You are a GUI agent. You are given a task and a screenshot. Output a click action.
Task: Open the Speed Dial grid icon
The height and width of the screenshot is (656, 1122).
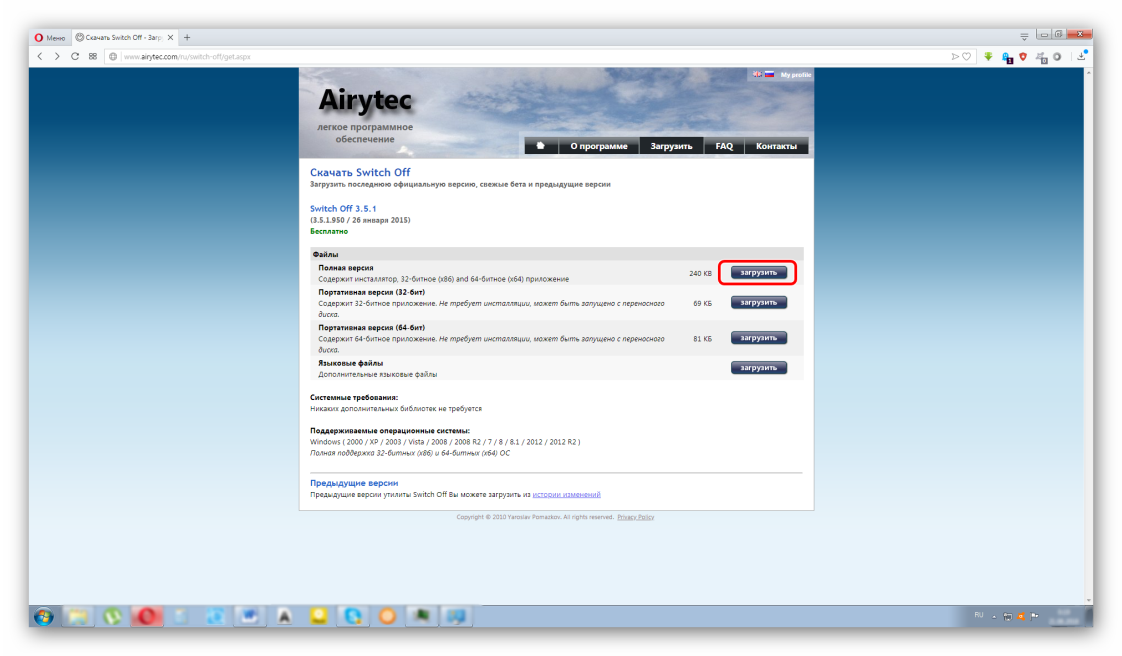click(x=93, y=57)
